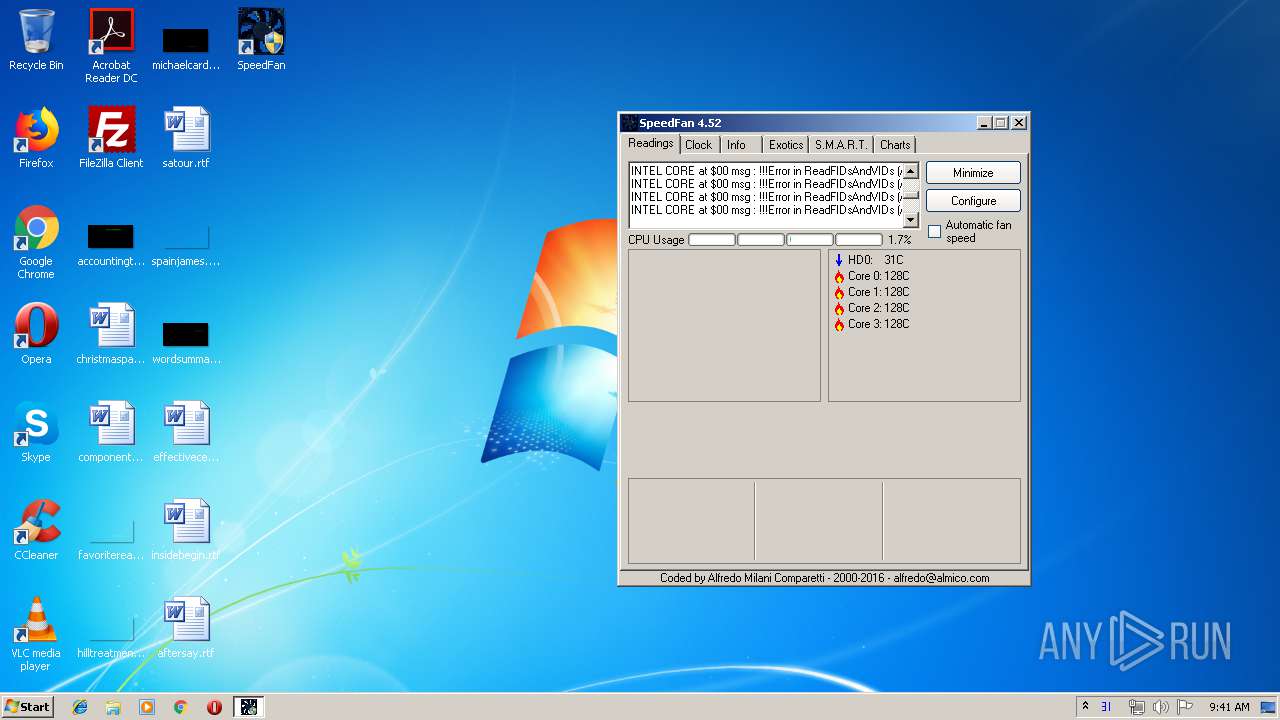Open Windows Media Player taskbar icon
Image resolution: width=1280 pixels, height=720 pixels.
(147, 707)
